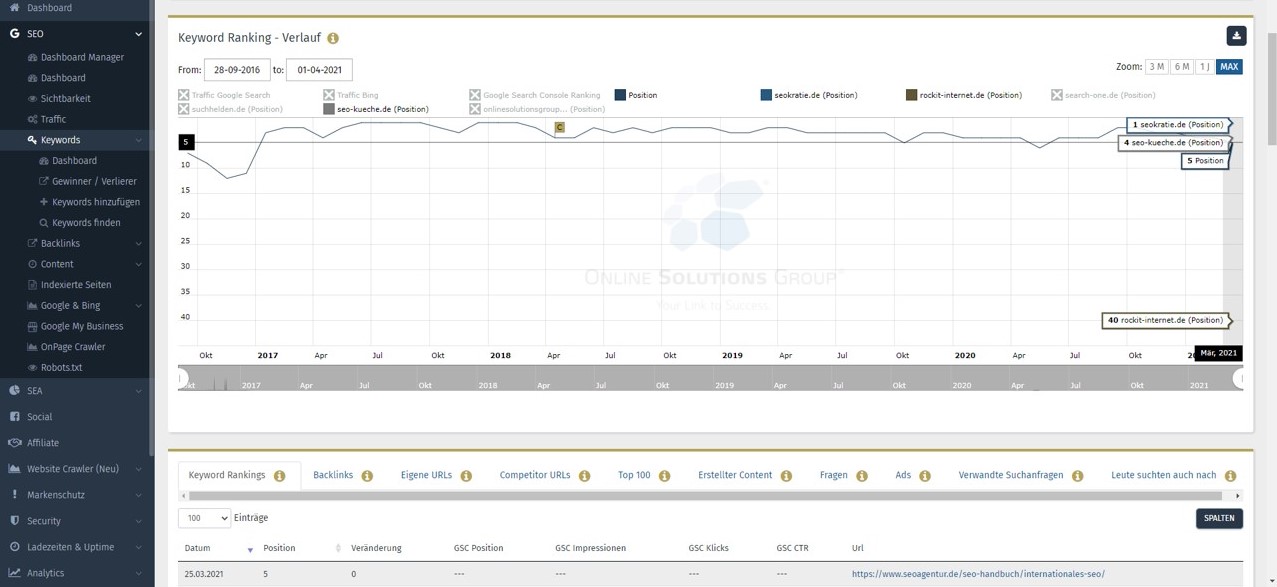
Task: Click the info icon beside Keyword Rankings tab
Action: (280, 476)
